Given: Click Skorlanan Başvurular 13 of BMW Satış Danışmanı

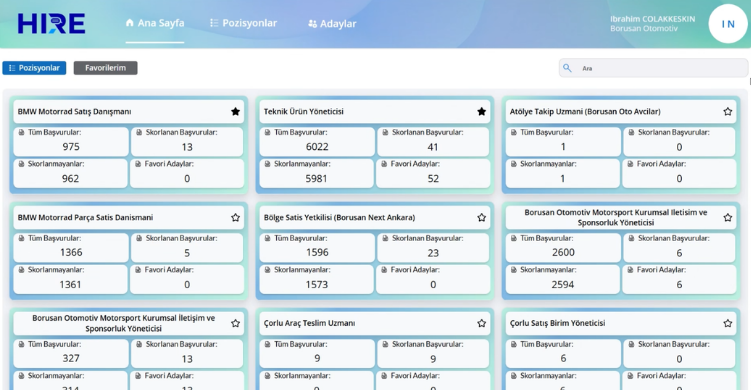Looking at the screenshot, I should (187, 141).
